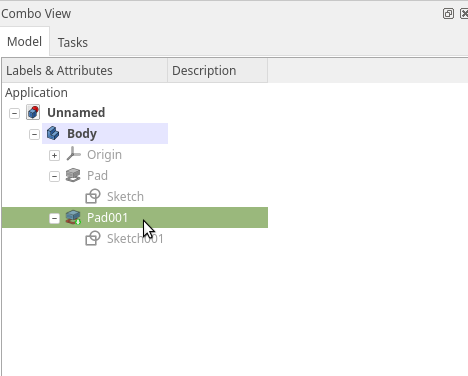Collapse the Unnamed document node
468x376 pixels.
tap(14, 113)
